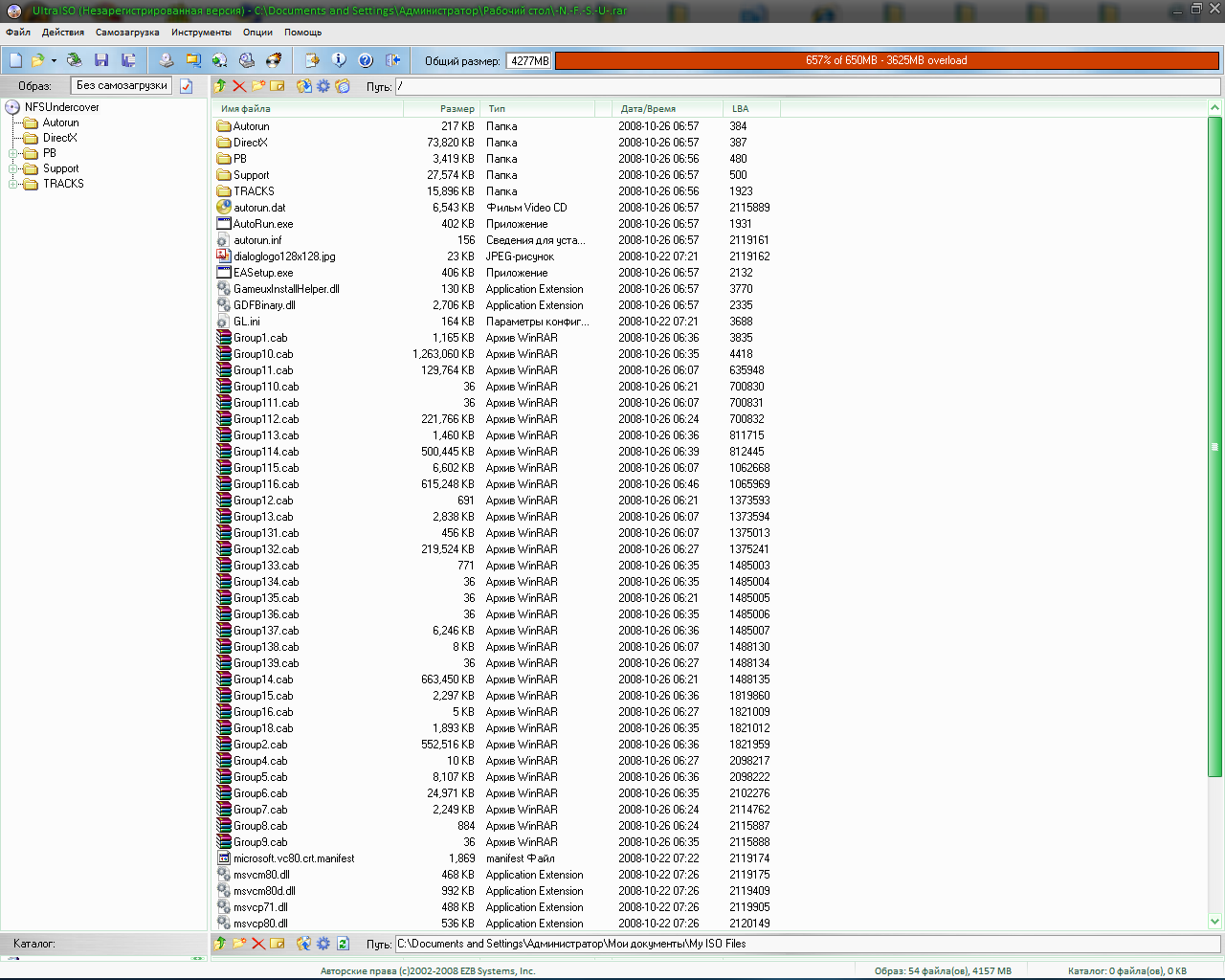Open the Самозагрузка menu

tap(127, 33)
